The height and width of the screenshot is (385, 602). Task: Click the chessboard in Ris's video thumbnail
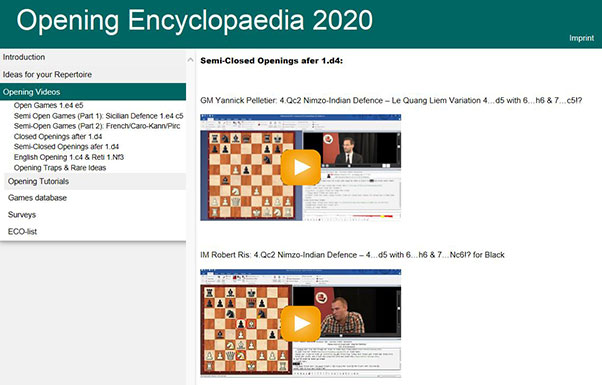point(246,329)
